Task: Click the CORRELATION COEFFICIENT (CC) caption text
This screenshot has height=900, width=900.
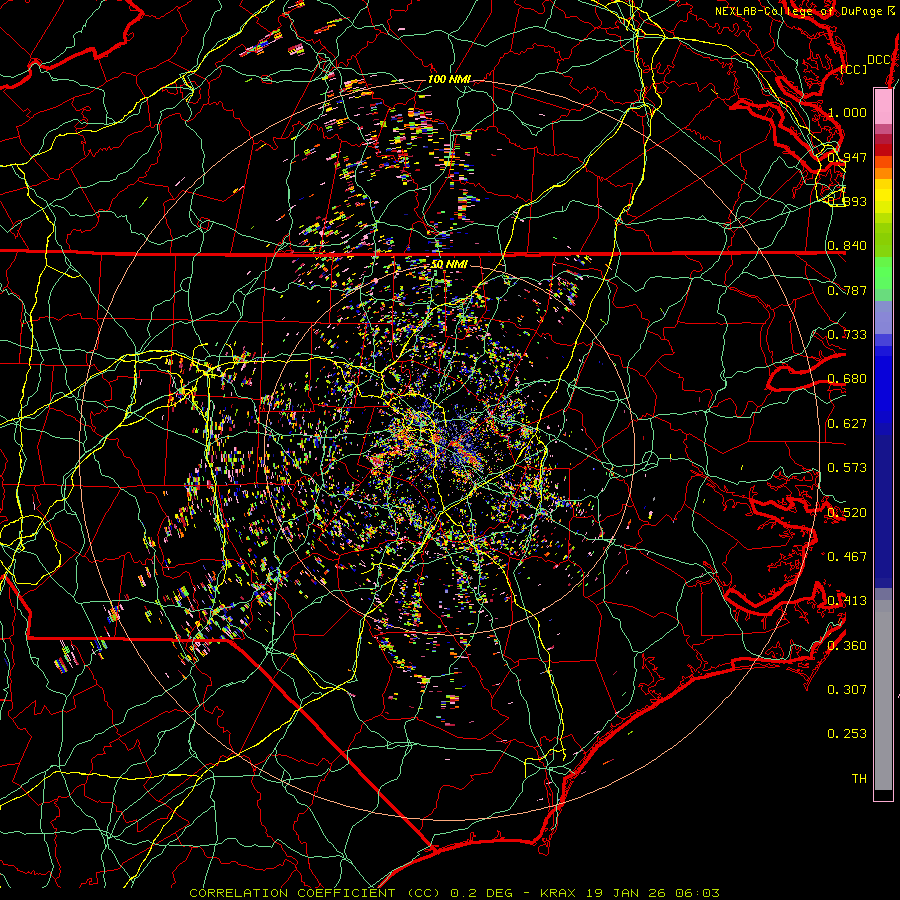Action: [315, 893]
